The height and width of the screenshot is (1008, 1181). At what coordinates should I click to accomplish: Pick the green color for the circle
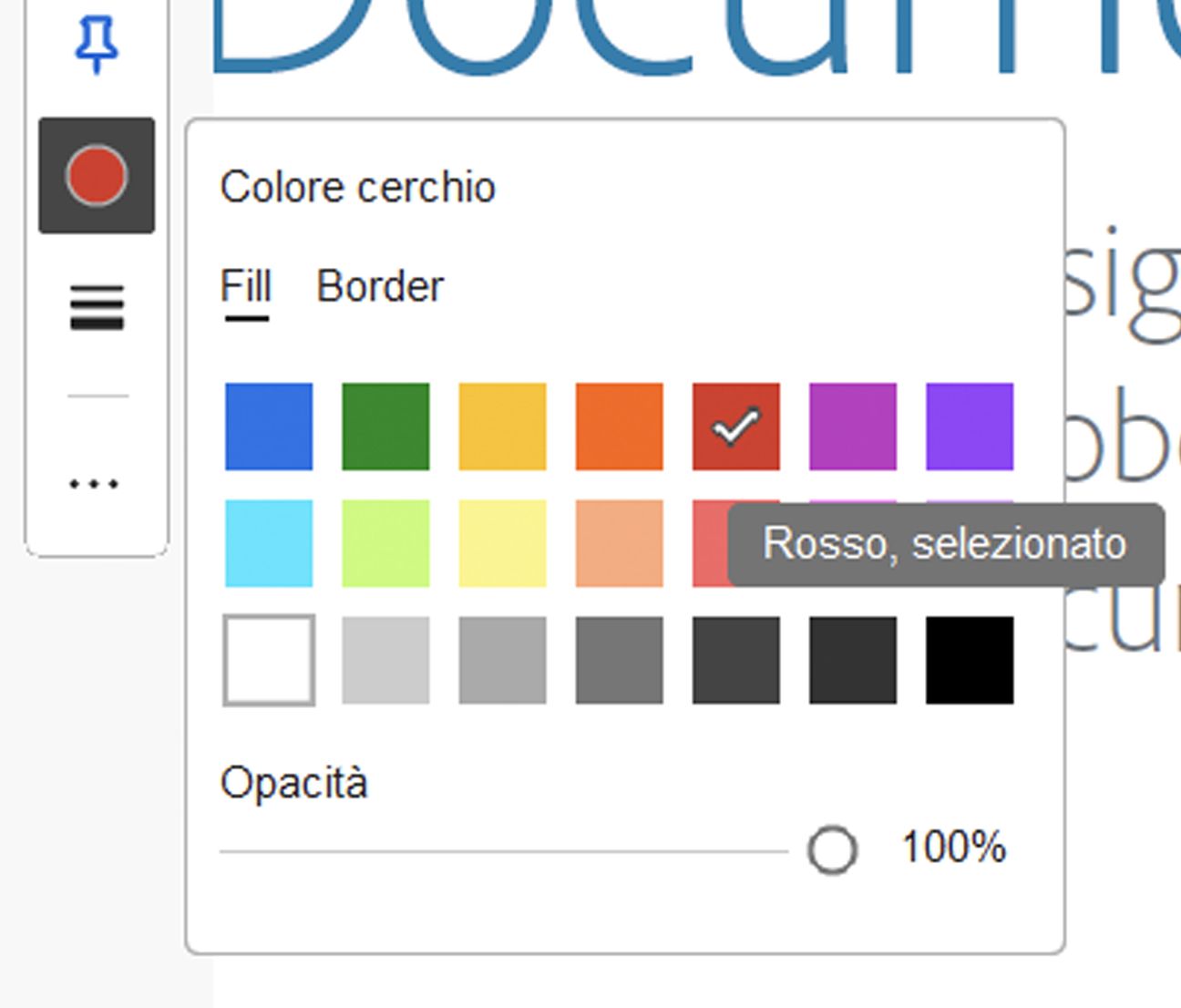385,427
